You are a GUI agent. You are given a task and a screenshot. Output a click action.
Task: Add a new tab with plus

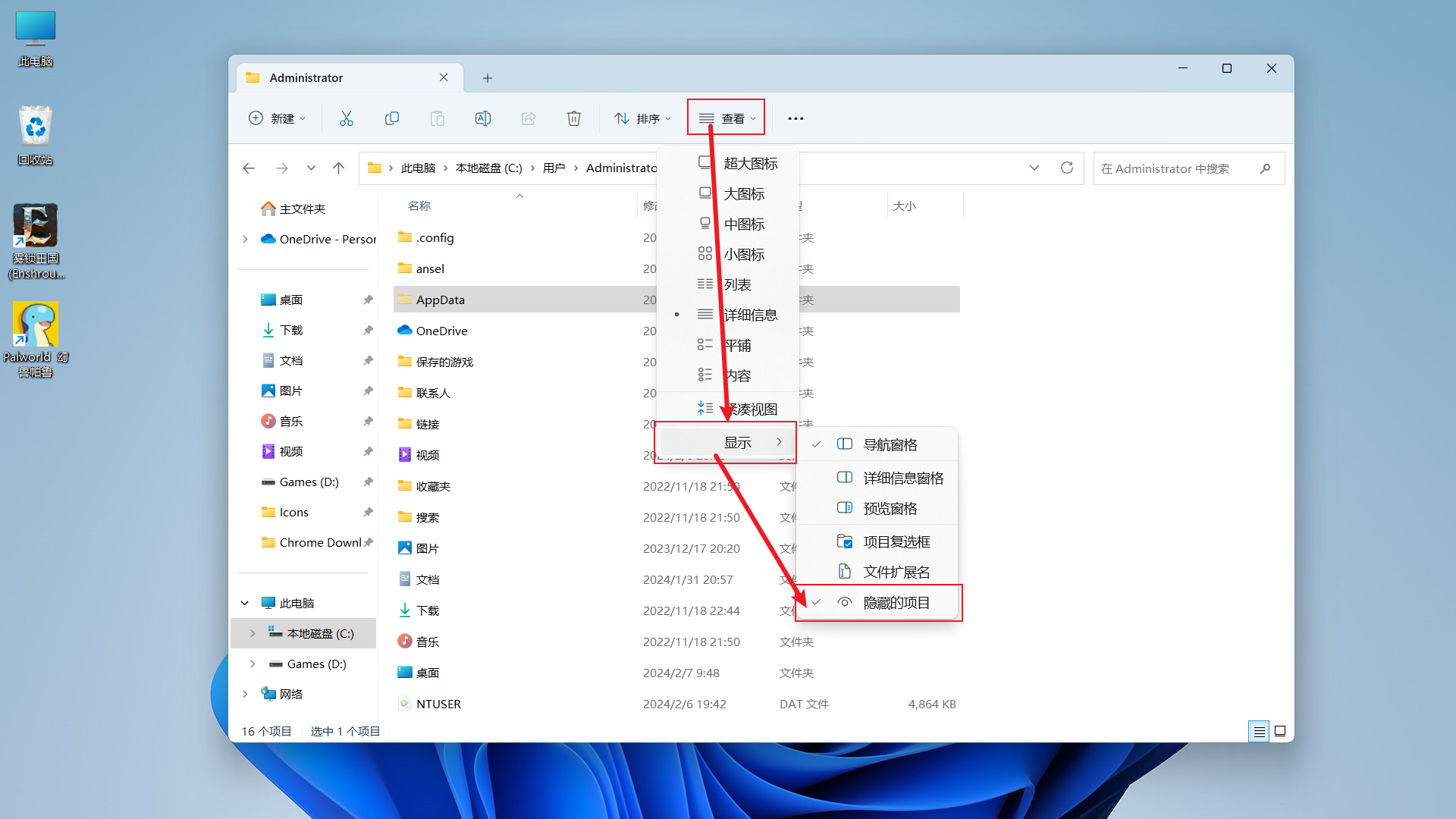coord(488,78)
